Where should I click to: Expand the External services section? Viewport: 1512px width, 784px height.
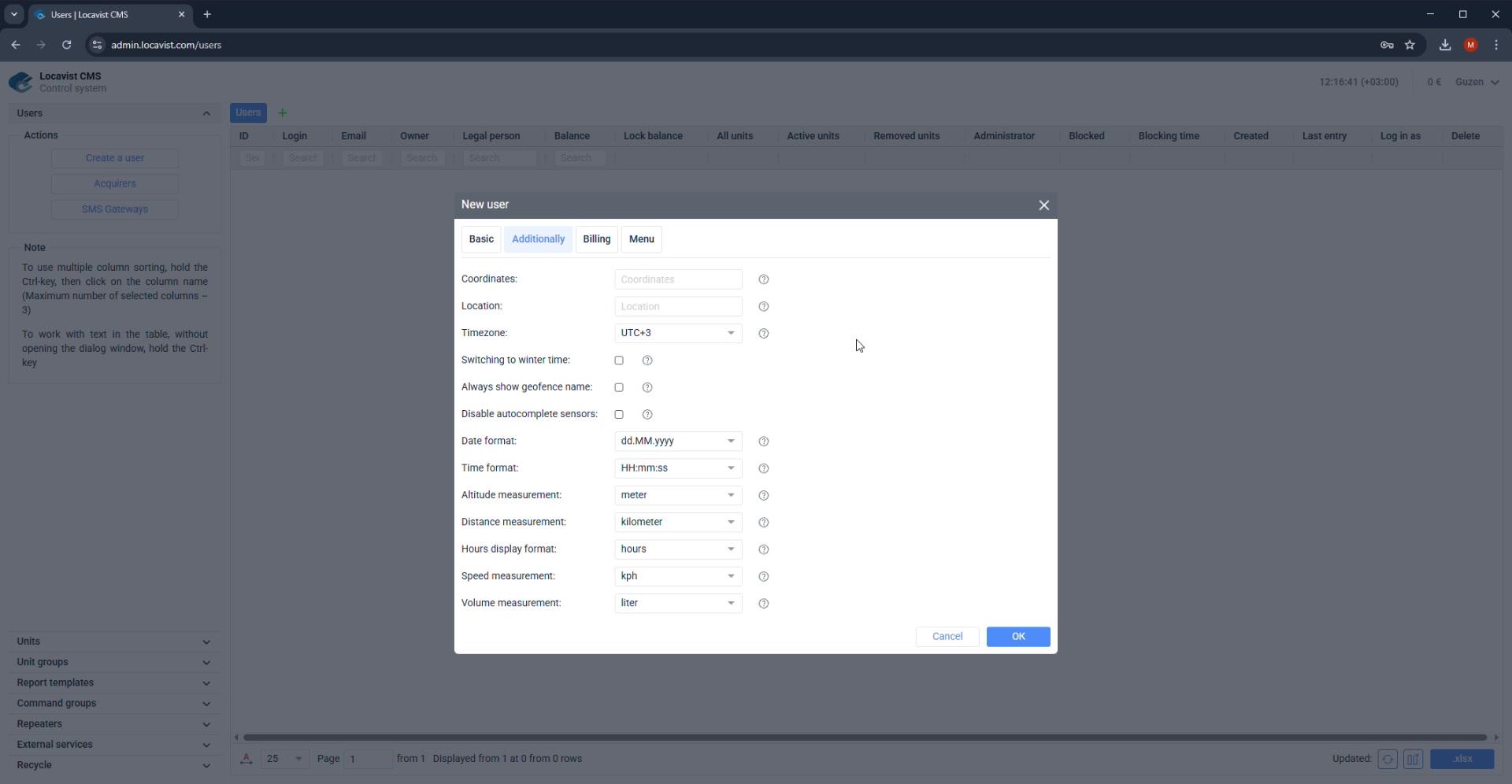click(x=114, y=745)
